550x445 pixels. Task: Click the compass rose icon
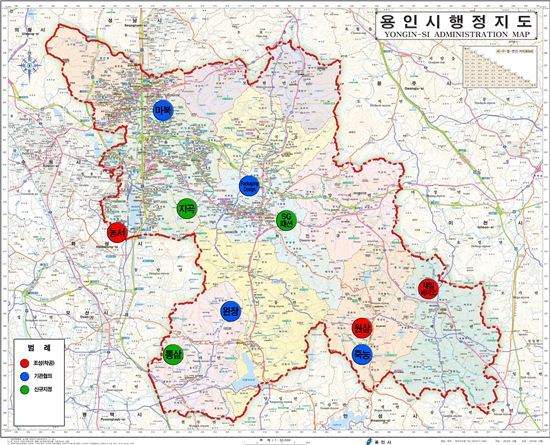29,66
